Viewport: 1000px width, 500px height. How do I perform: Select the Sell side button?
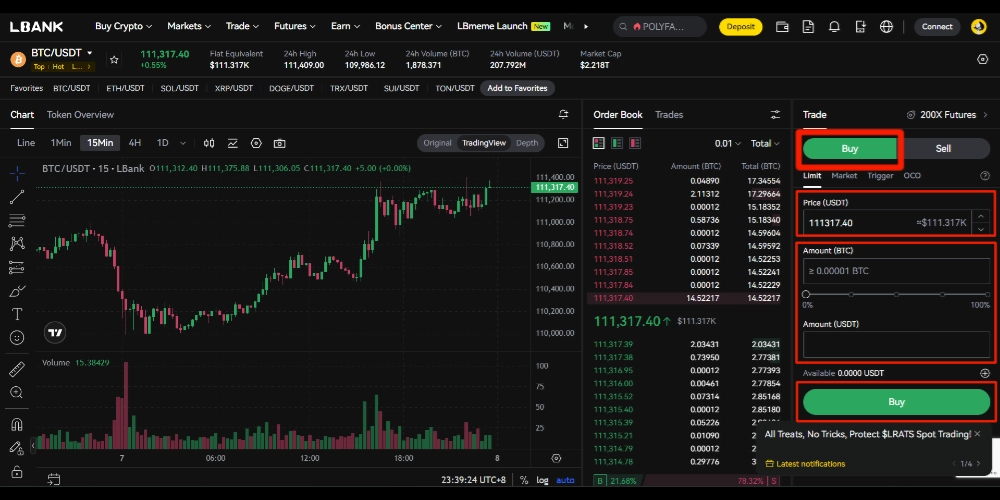943,148
